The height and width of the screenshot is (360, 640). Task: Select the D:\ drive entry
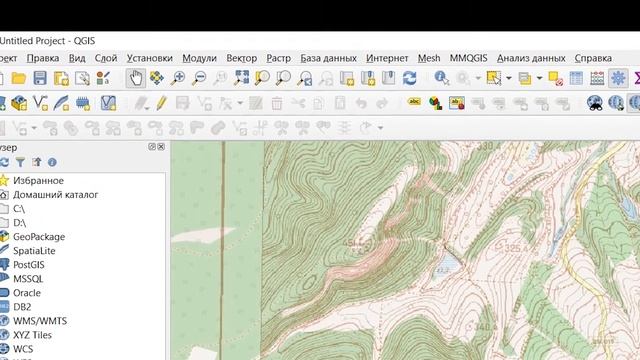pyautogui.click(x=19, y=223)
